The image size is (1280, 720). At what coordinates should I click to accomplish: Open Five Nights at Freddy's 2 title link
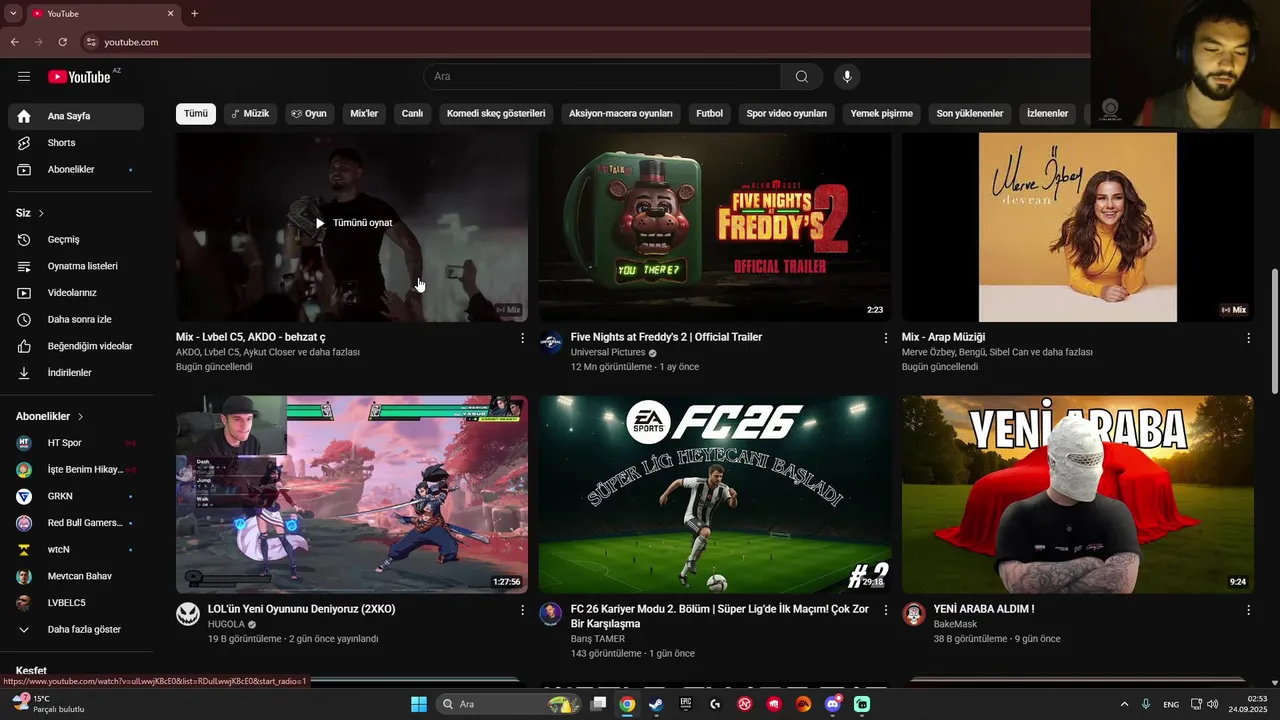666,337
